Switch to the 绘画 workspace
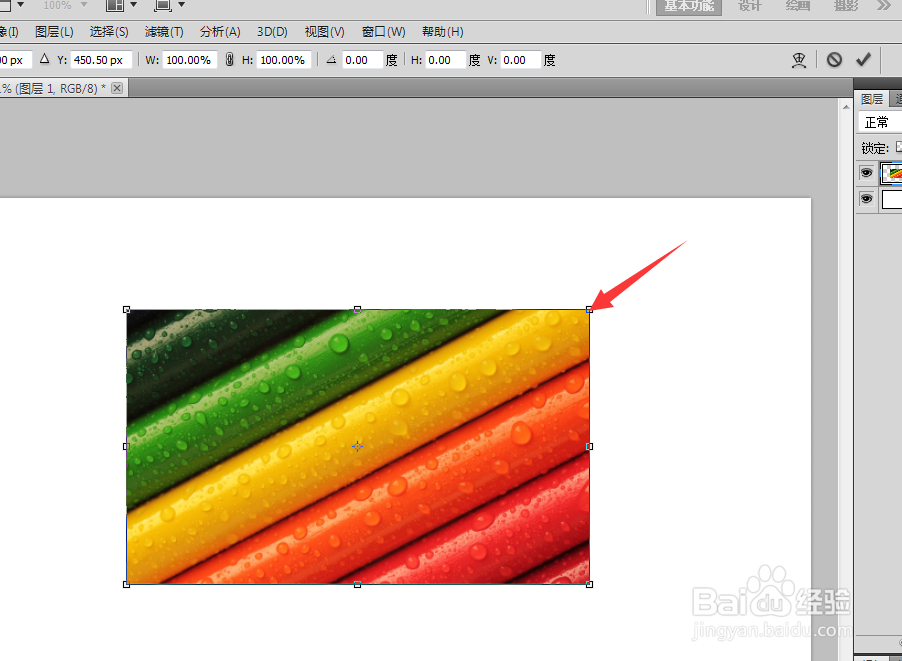 (x=798, y=6)
